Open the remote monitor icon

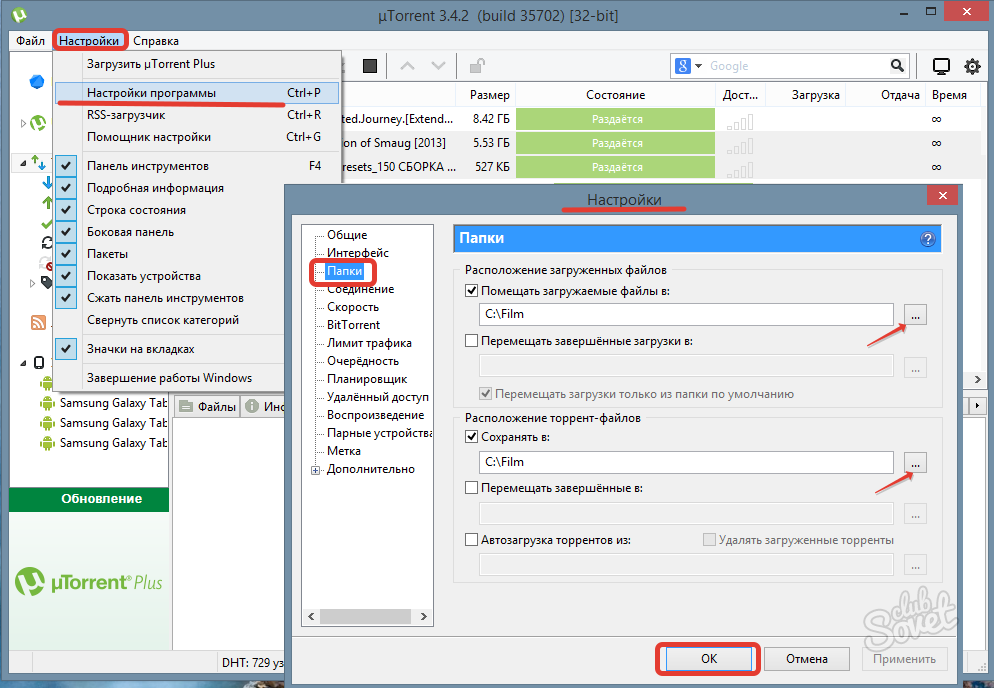941,66
